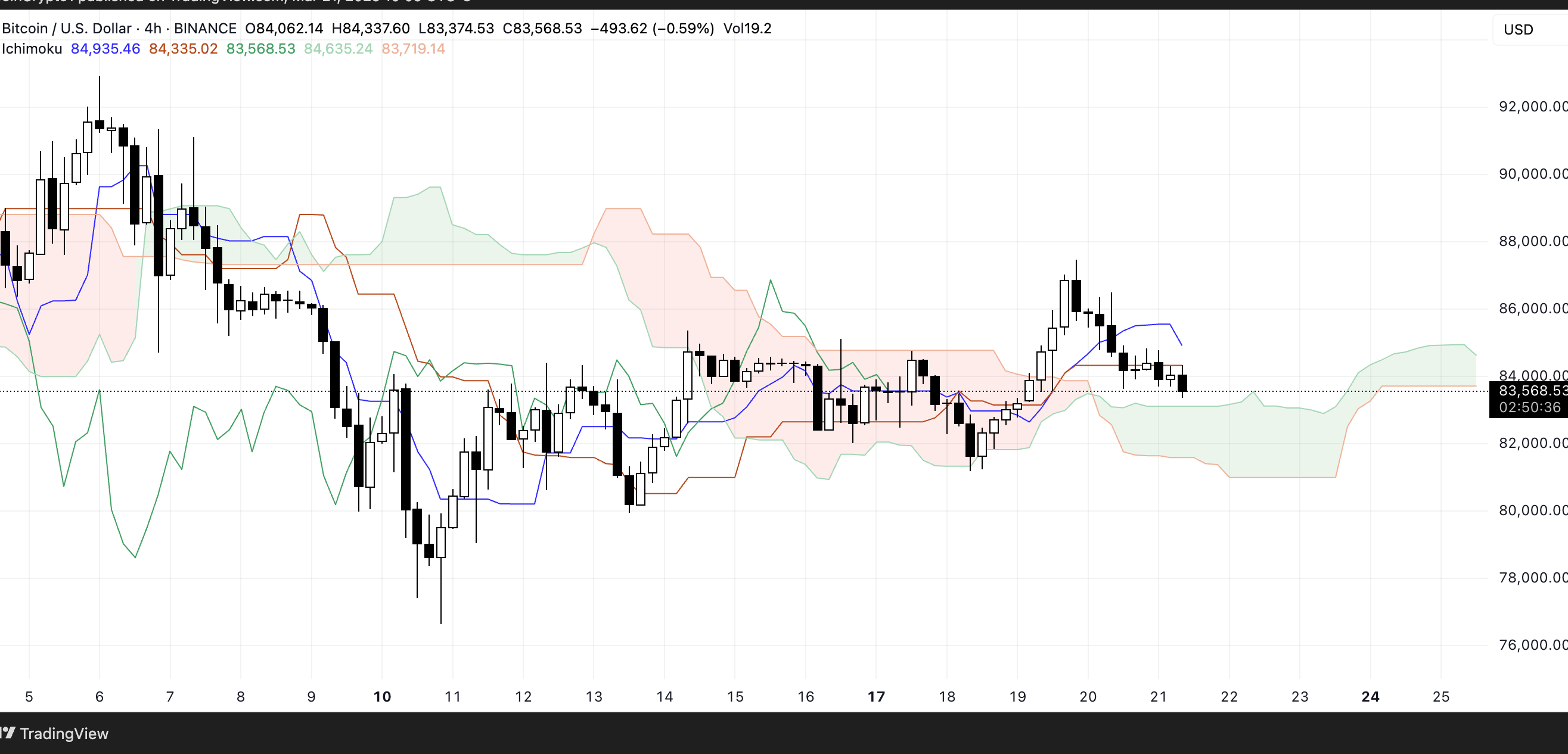1568x754 pixels.
Task: Click date 12 on the time axis
Action: tap(523, 697)
